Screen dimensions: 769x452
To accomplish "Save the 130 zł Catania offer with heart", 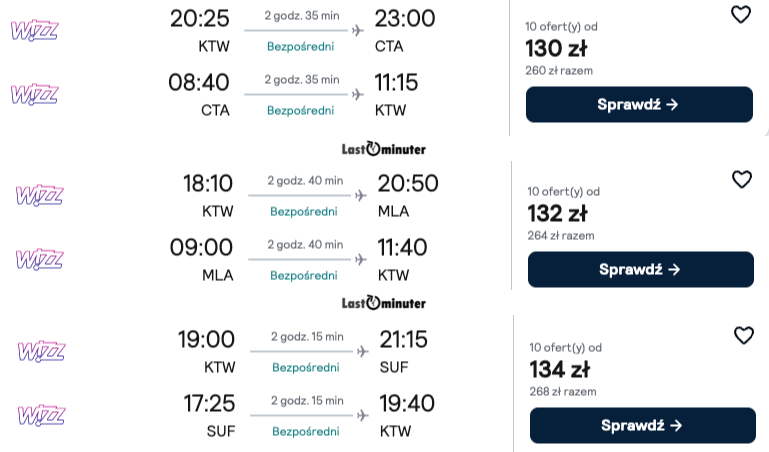I will (x=740, y=15).
